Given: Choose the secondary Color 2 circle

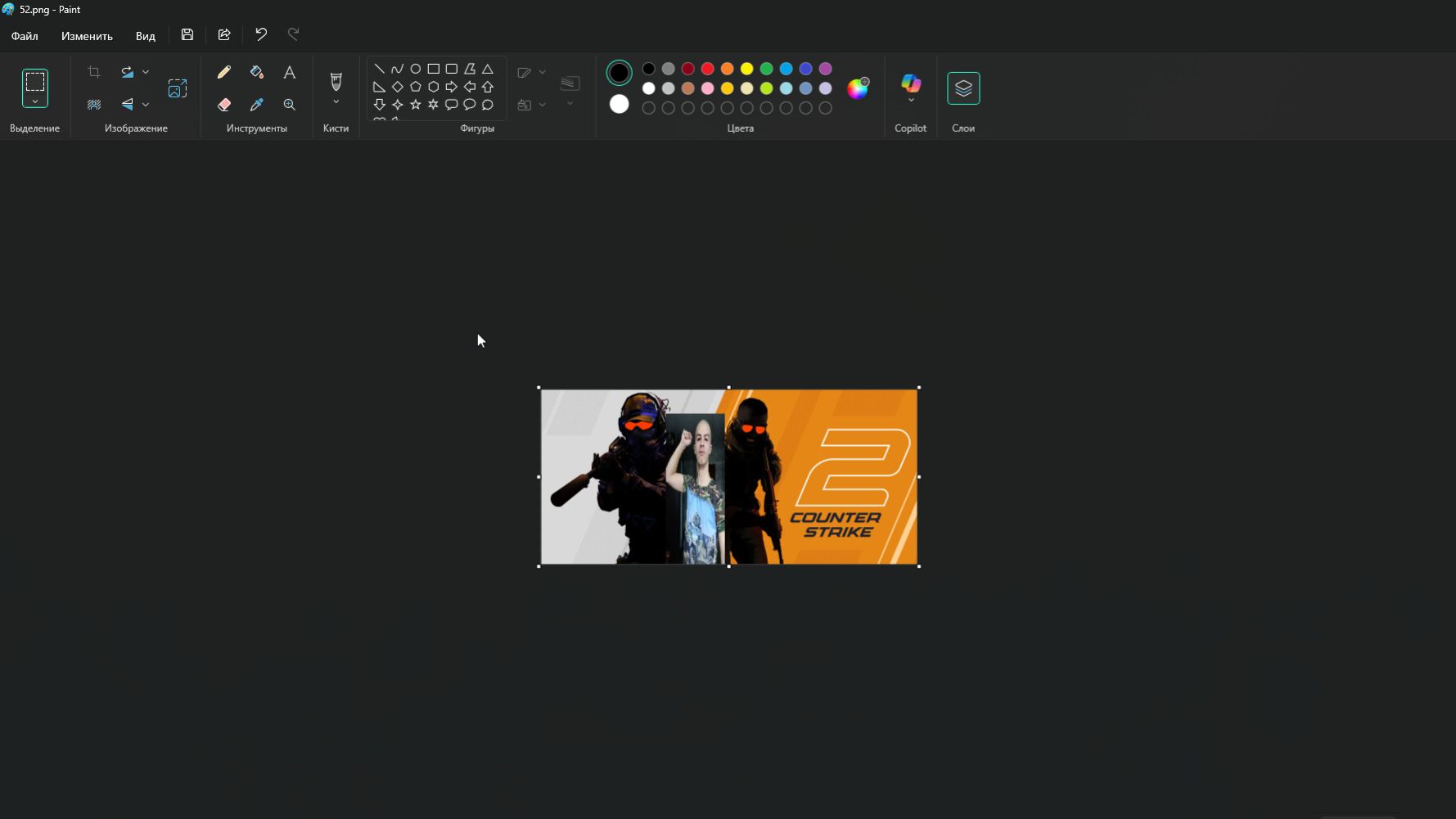Looking at the screenshot, I should point(619,104).
